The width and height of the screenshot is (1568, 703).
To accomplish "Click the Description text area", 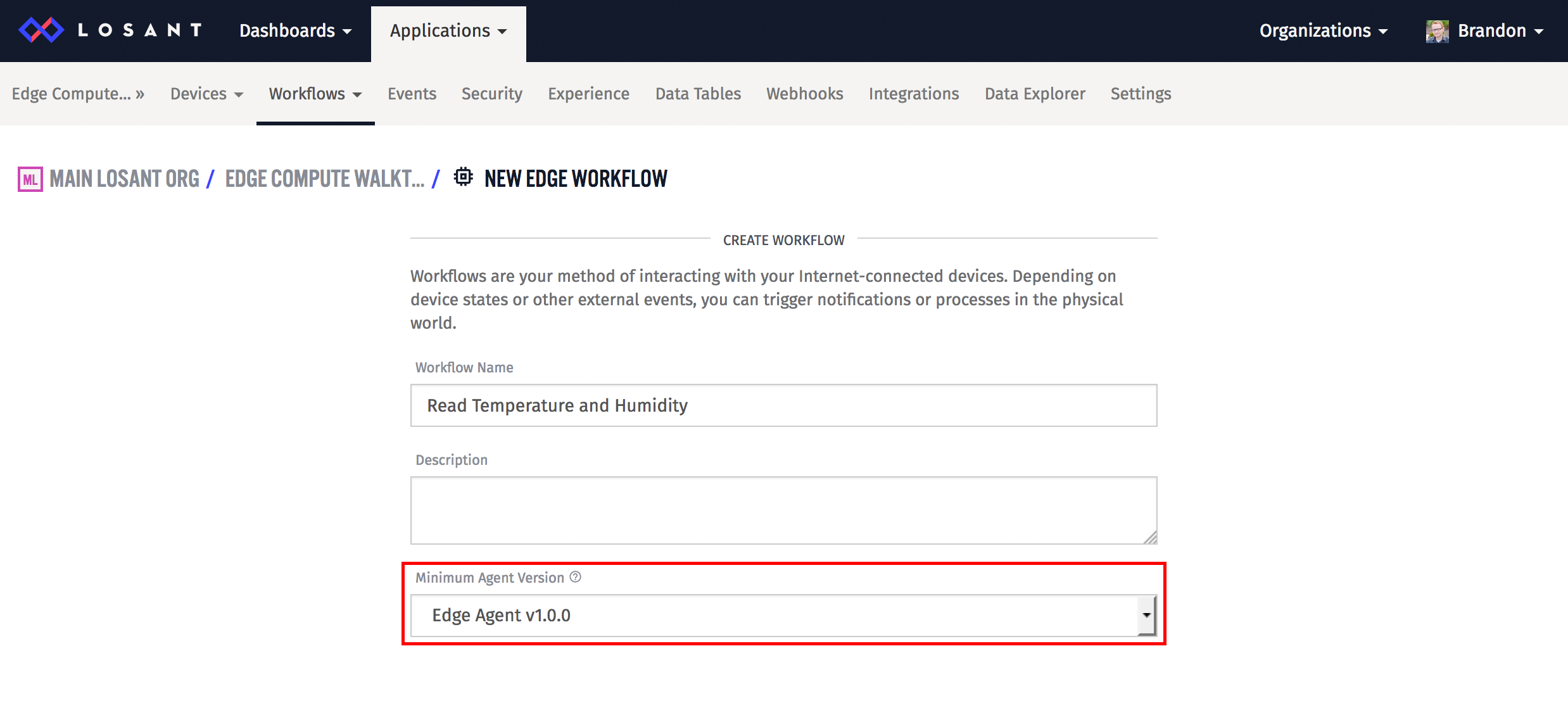I will [783, 510].
